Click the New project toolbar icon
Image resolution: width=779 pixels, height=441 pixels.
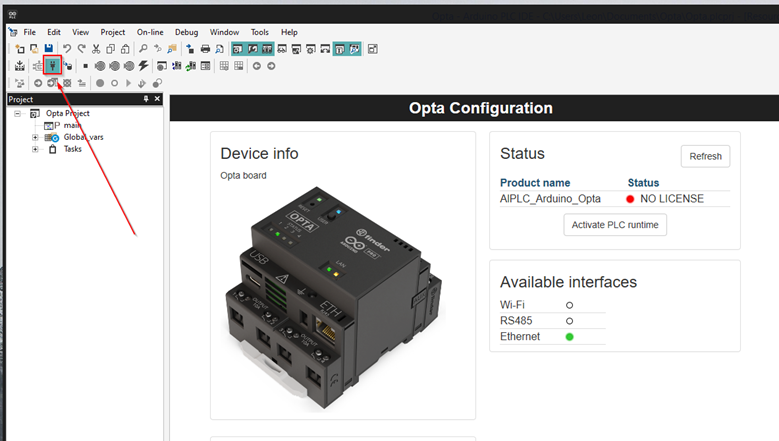point(19,49)
